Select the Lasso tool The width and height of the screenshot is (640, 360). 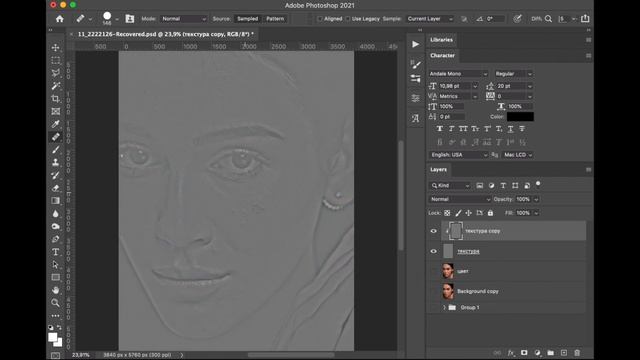click(x=56, y=73)
